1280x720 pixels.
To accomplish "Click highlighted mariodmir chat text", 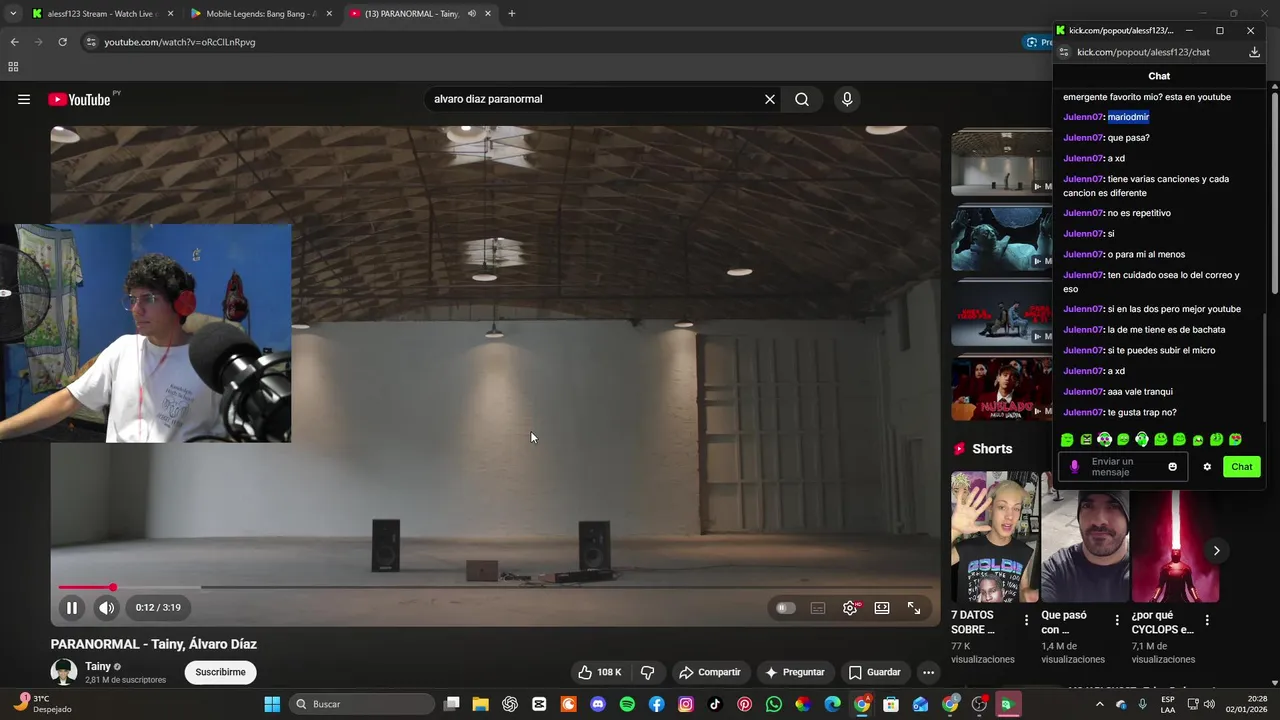I will click(x=1128, y=117).
